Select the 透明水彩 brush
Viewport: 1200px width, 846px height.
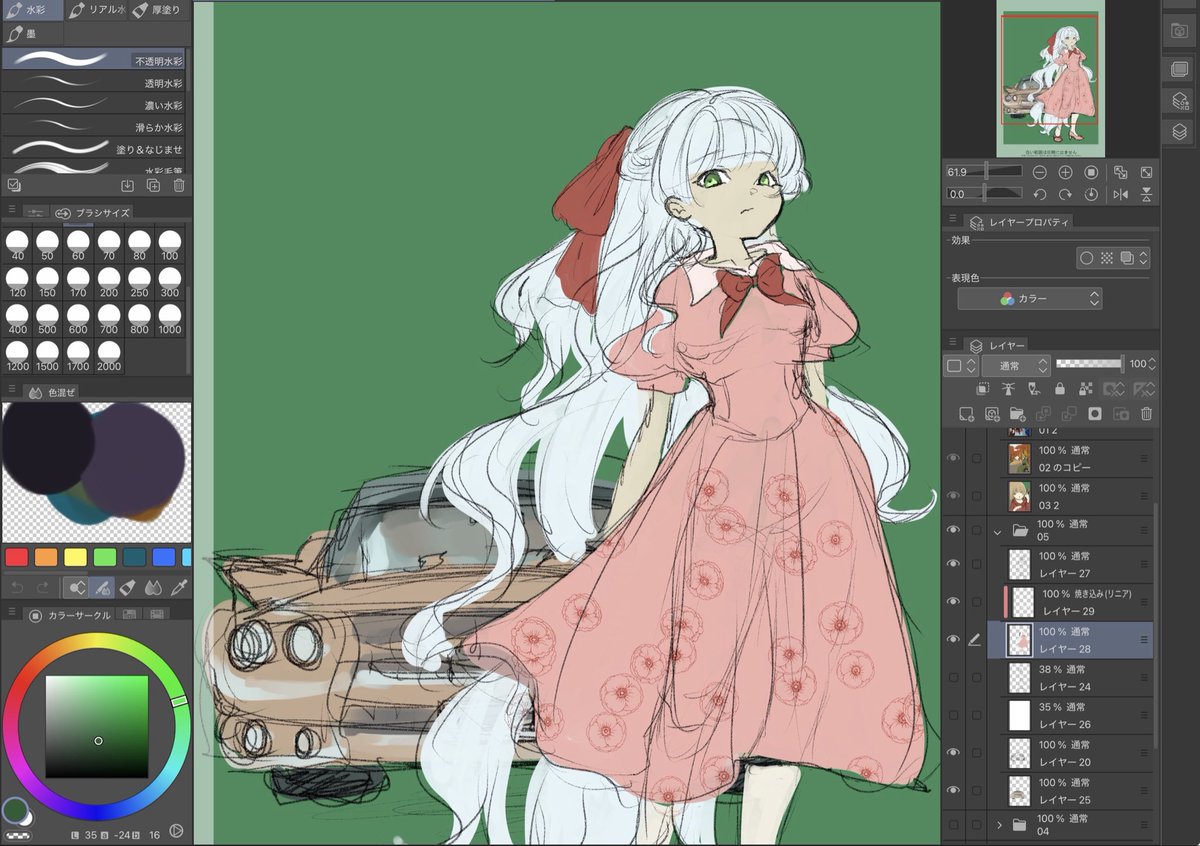[x=95, y=83]
